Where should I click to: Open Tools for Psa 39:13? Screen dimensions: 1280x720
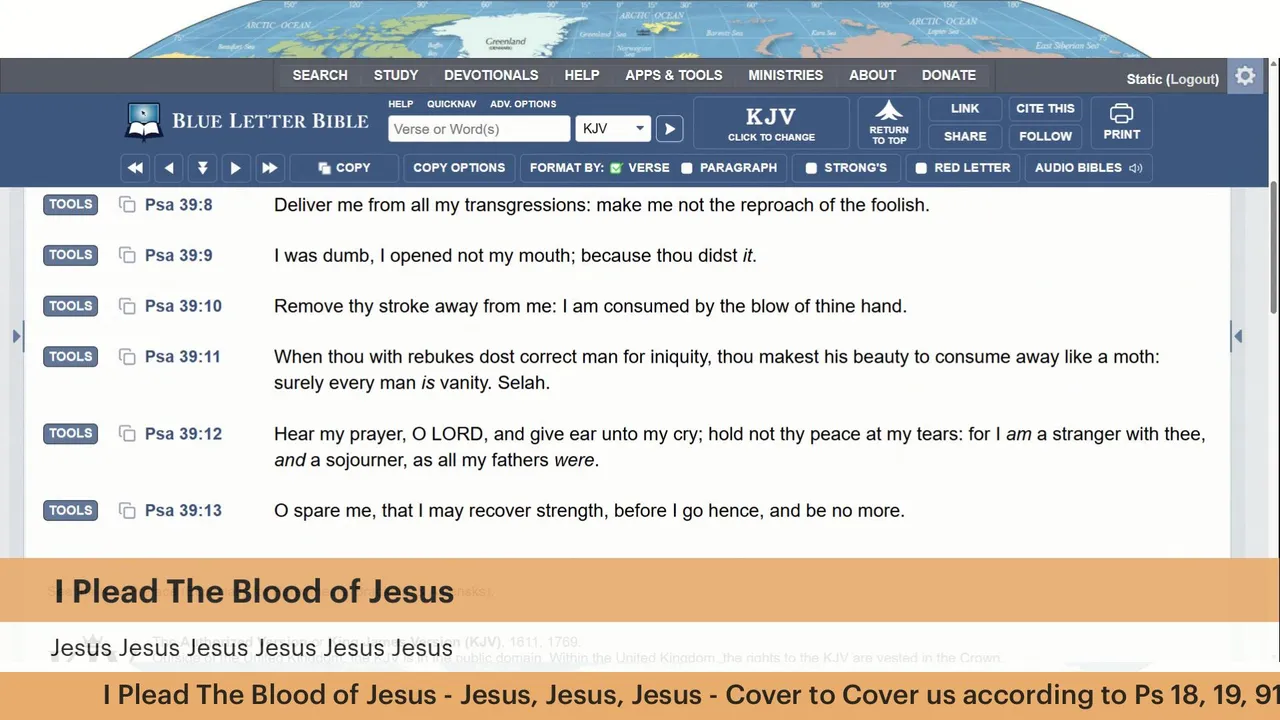pyautogui.click(x=70, y=511)
